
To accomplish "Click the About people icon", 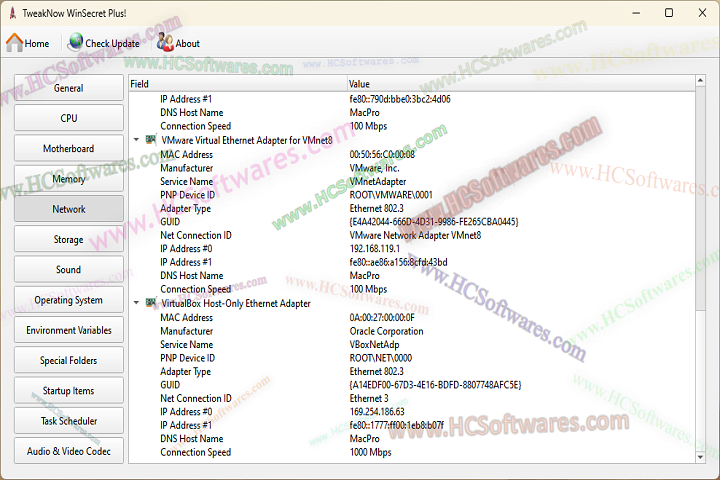I will (x=165, y=42).
